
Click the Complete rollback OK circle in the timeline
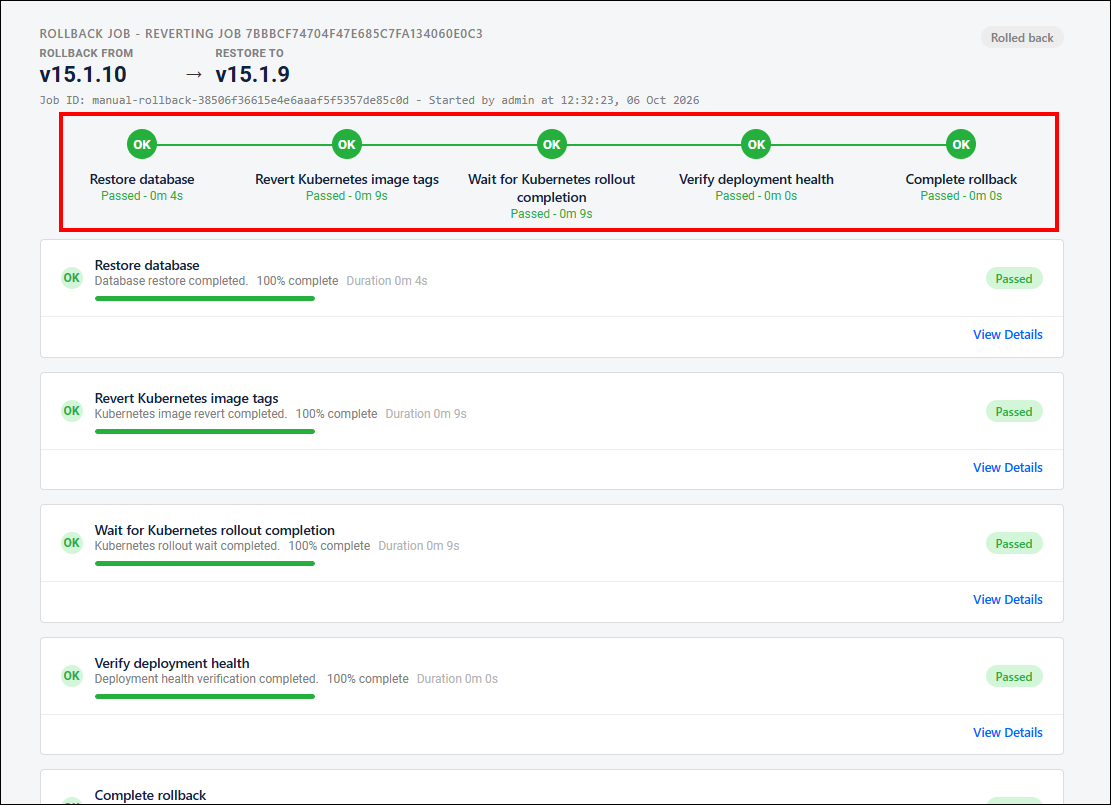coord(961,145)
